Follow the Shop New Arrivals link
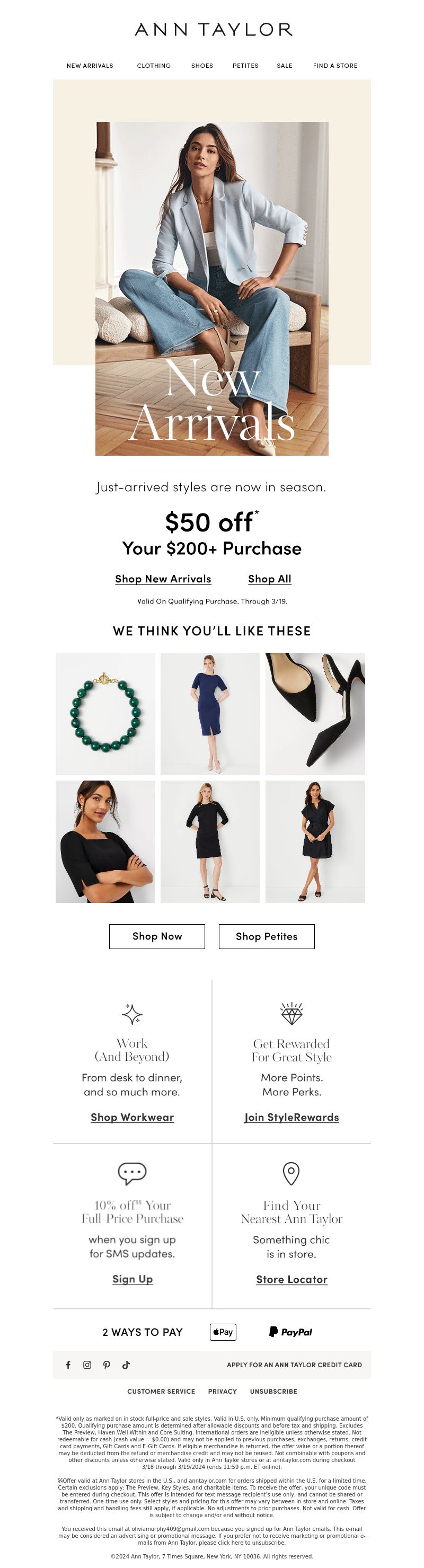The width and height of the screenshot is (424, 1568). pos(163,579)
